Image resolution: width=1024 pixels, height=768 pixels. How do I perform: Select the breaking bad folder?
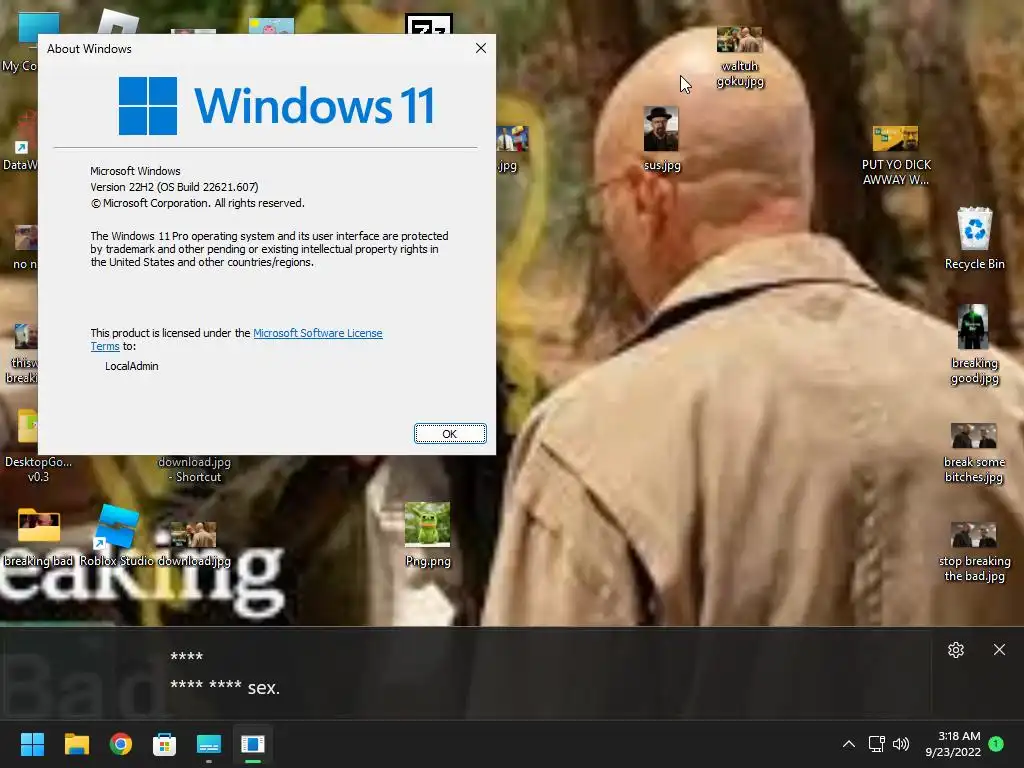point(39,537)
